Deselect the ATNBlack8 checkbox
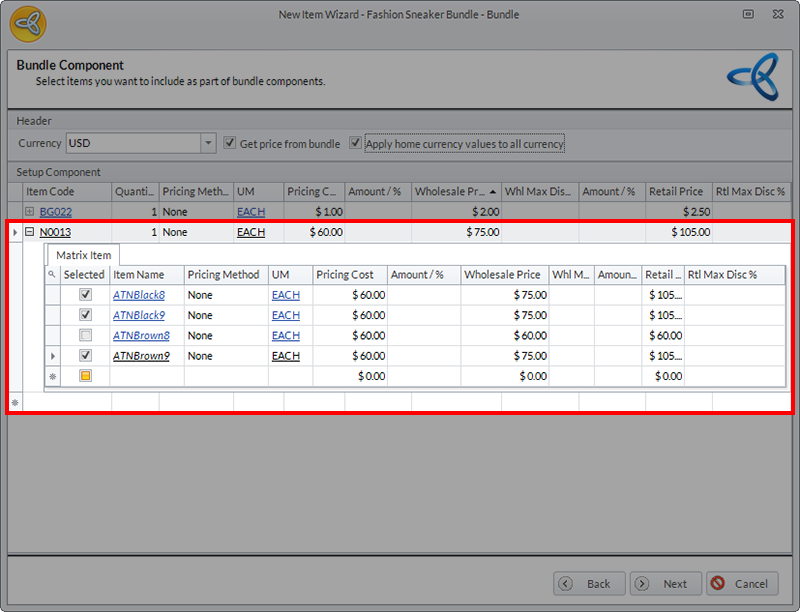The width and height of the screenshot is (800, 612). coord(85,295)
